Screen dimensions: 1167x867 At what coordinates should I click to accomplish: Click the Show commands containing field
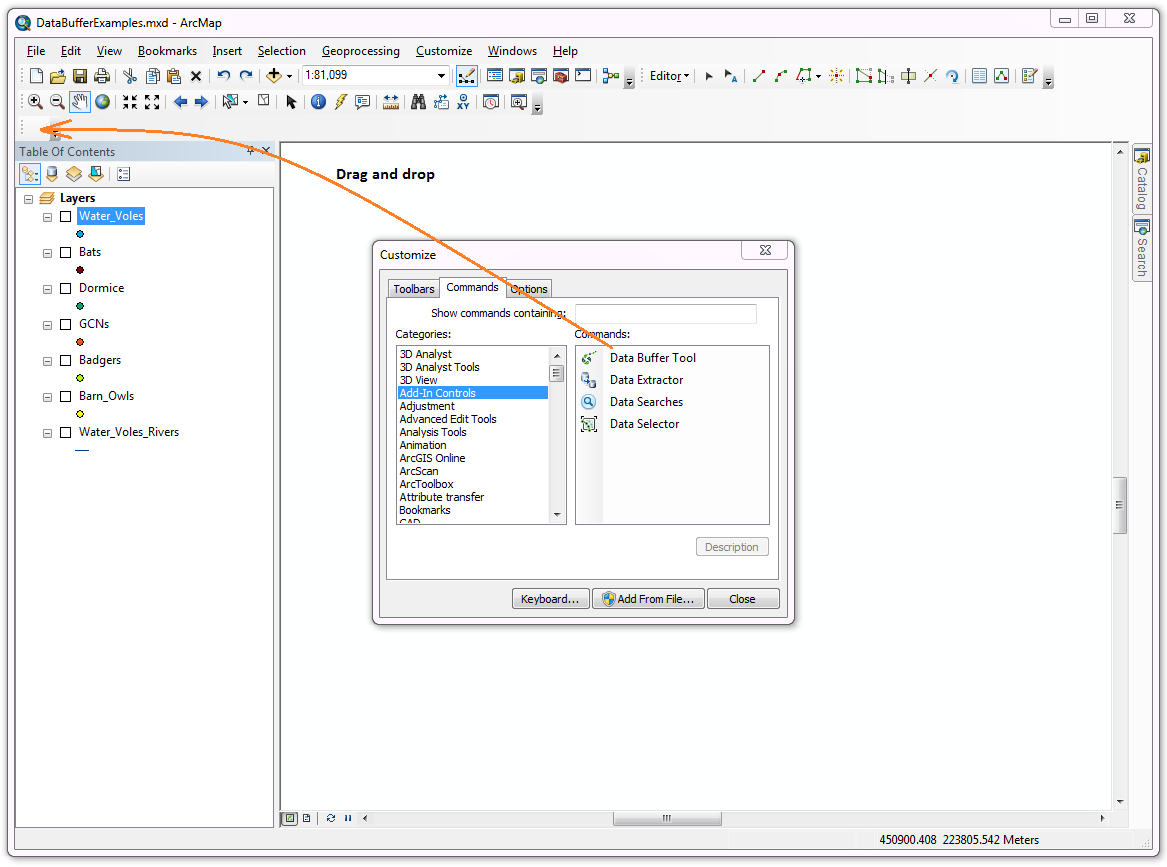point(665,314)
